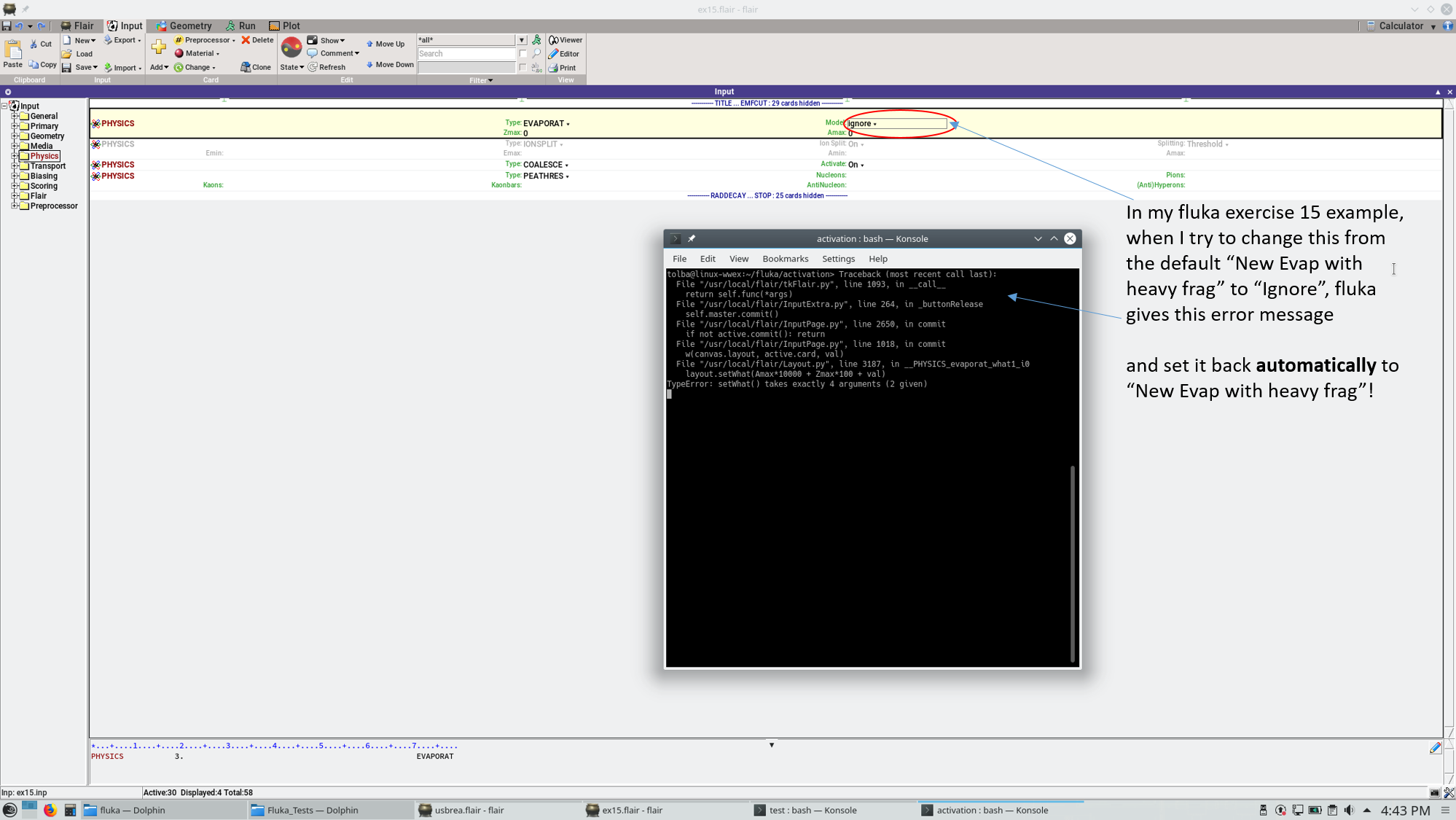Open the Export dropdown
Screen dimensions: 1456x820
coord(122,40)
